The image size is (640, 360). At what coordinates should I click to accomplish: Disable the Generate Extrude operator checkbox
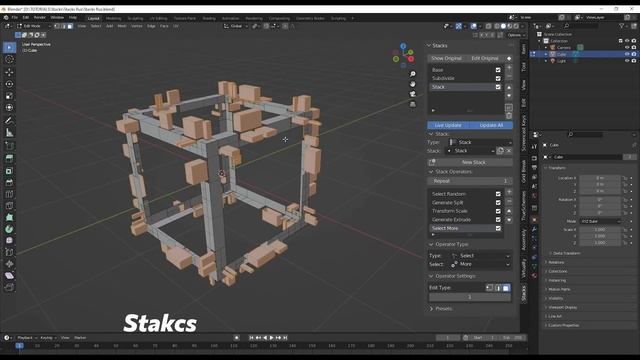[498, 220]
